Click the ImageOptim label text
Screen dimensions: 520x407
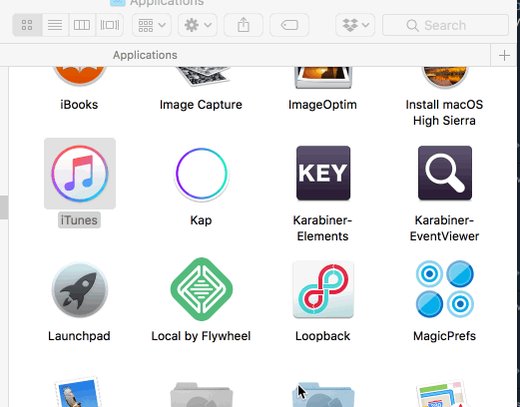323,105
